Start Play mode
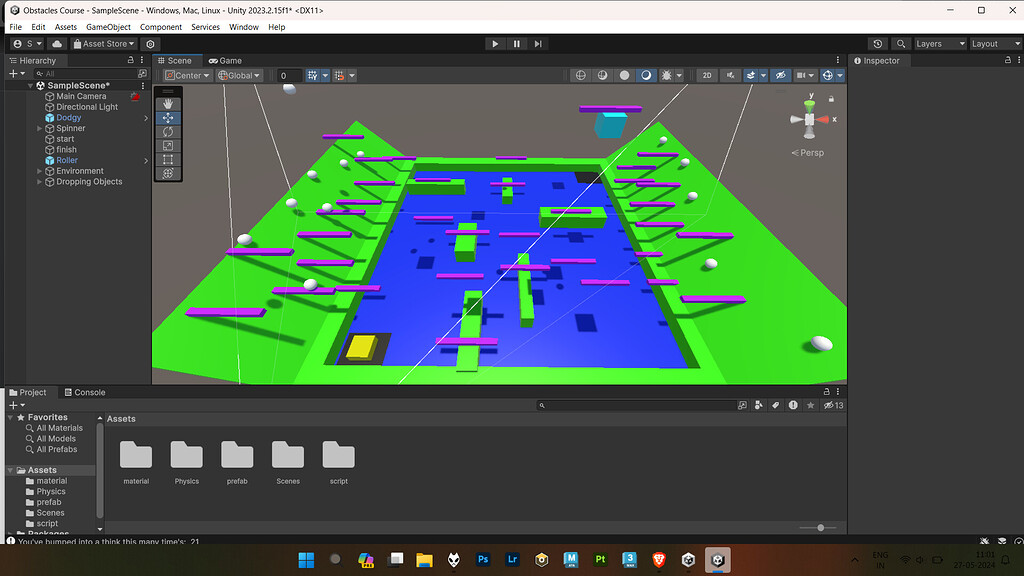This screenshot has width=1024, height=576. tap(495, 44)
